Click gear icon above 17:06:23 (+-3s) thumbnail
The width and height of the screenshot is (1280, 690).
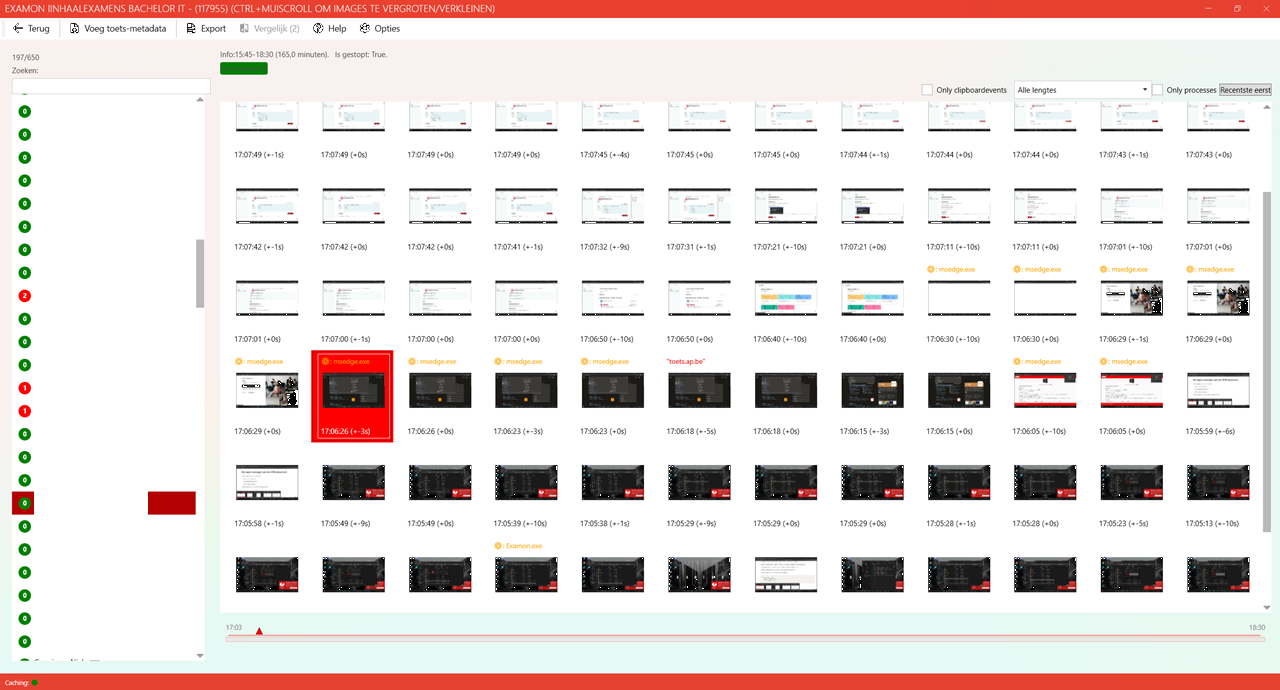499,362
